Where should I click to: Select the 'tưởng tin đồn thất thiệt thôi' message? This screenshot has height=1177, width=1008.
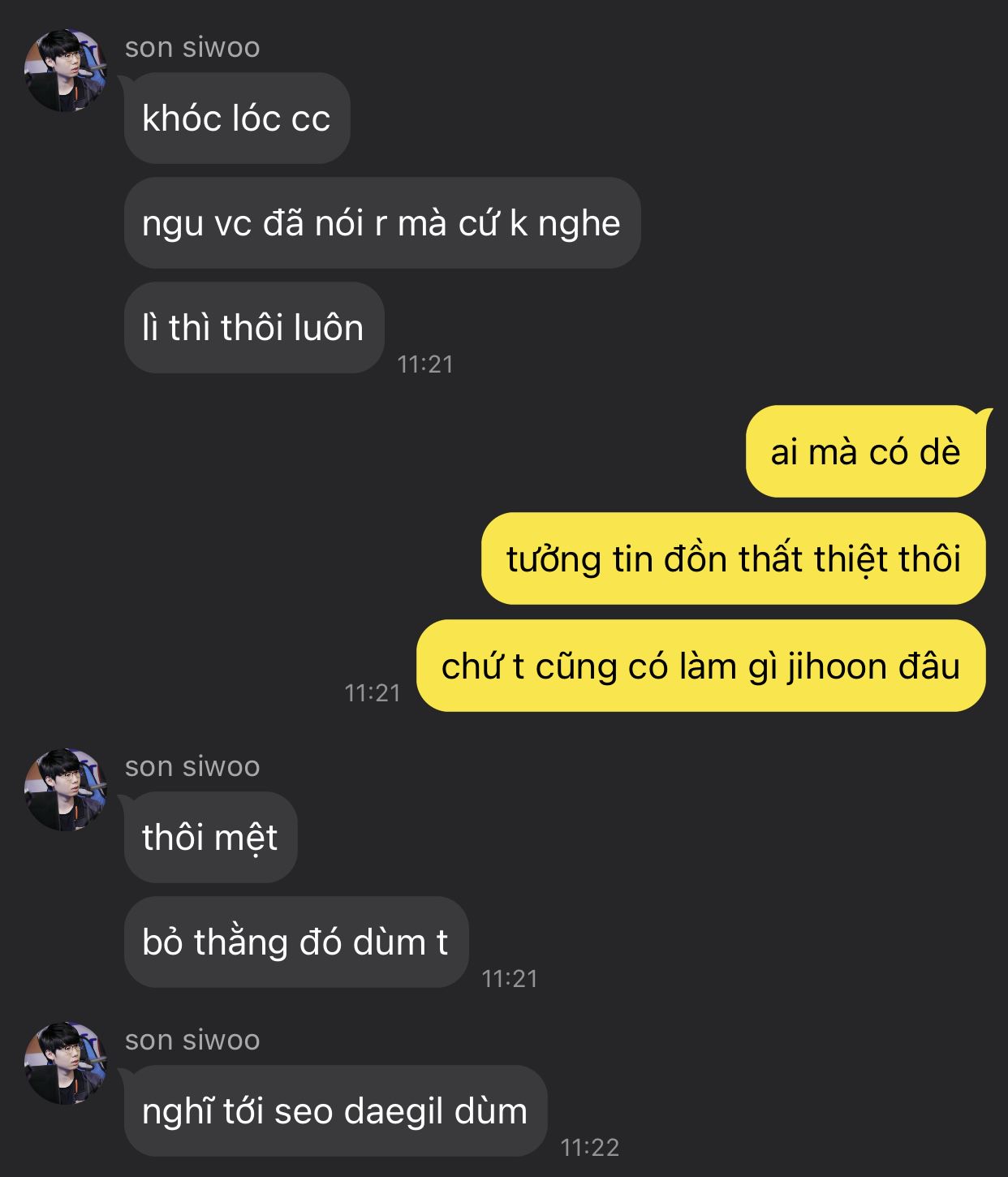tap(734, 558)
